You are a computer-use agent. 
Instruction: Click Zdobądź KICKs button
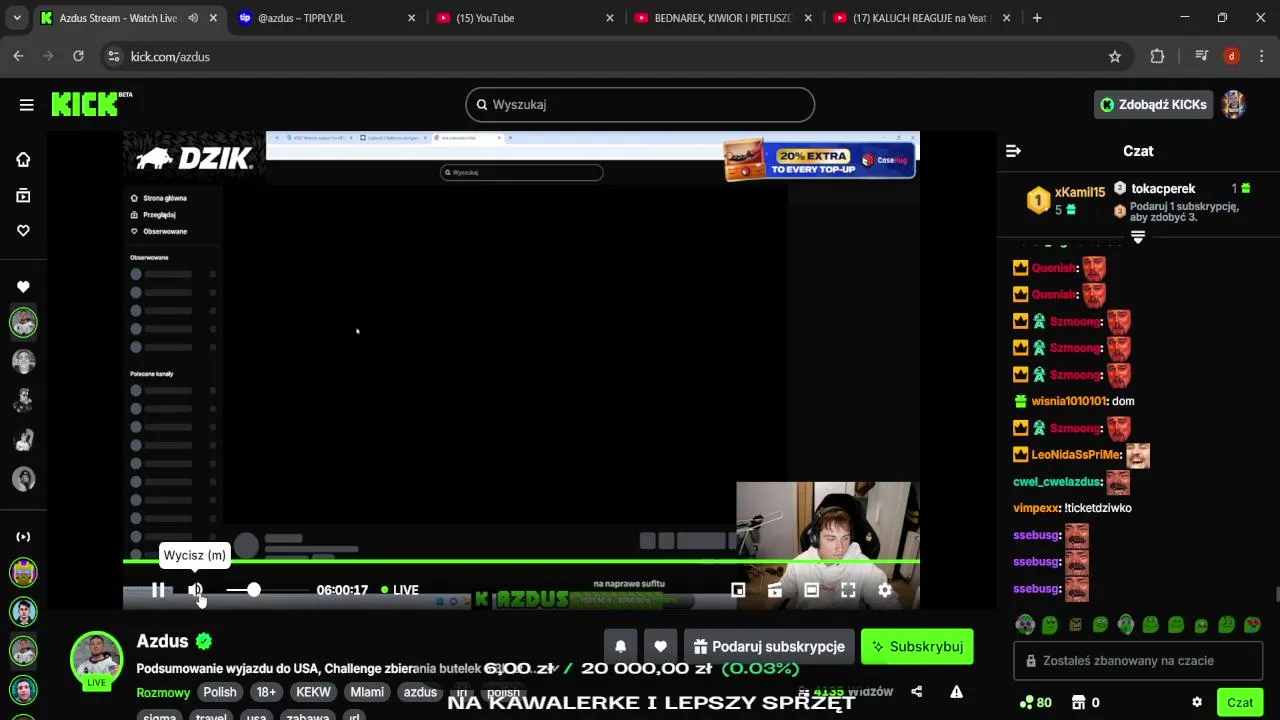click(x=1153, y=104)
